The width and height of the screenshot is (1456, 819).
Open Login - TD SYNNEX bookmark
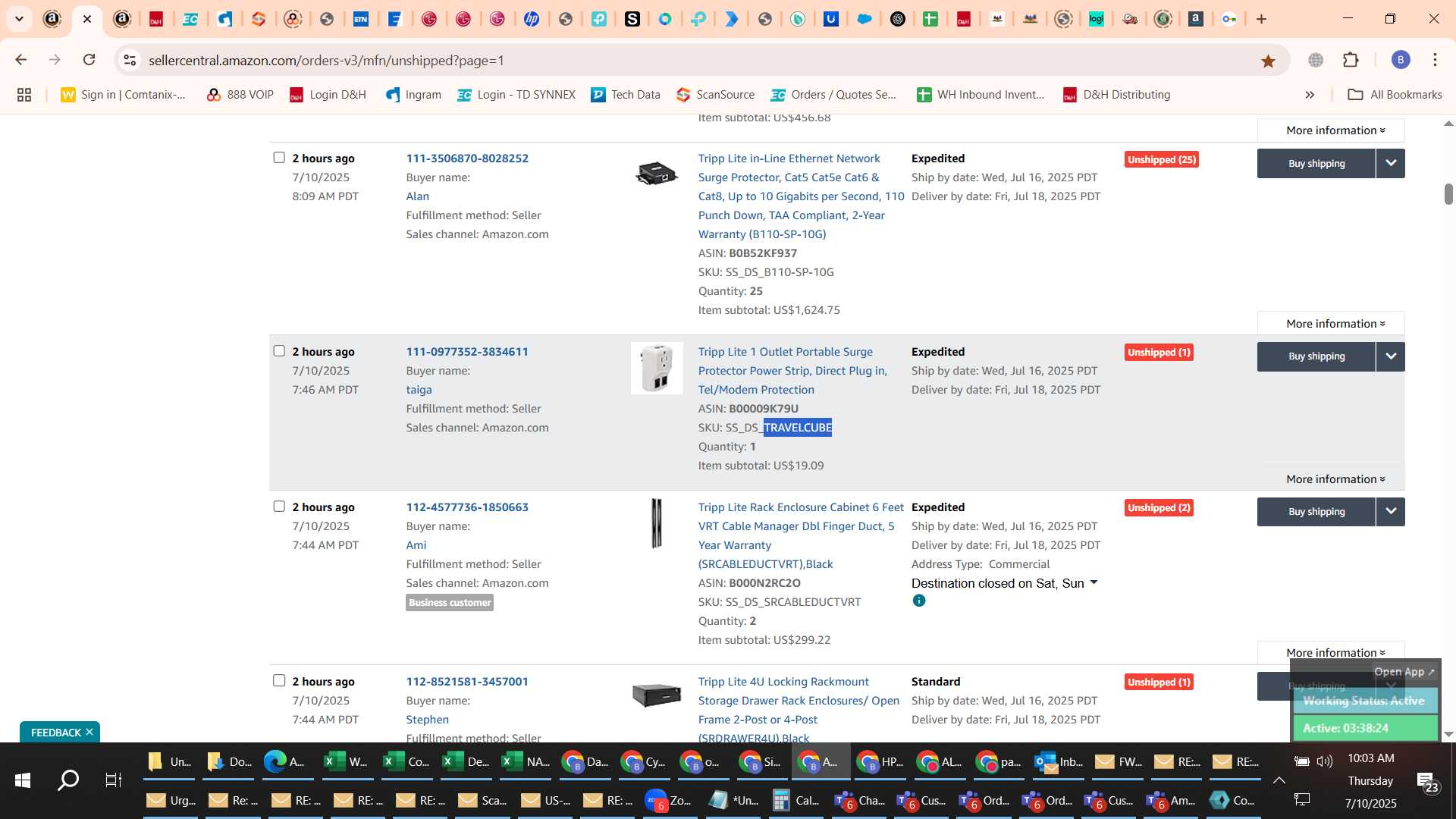[x=516, y=95]
